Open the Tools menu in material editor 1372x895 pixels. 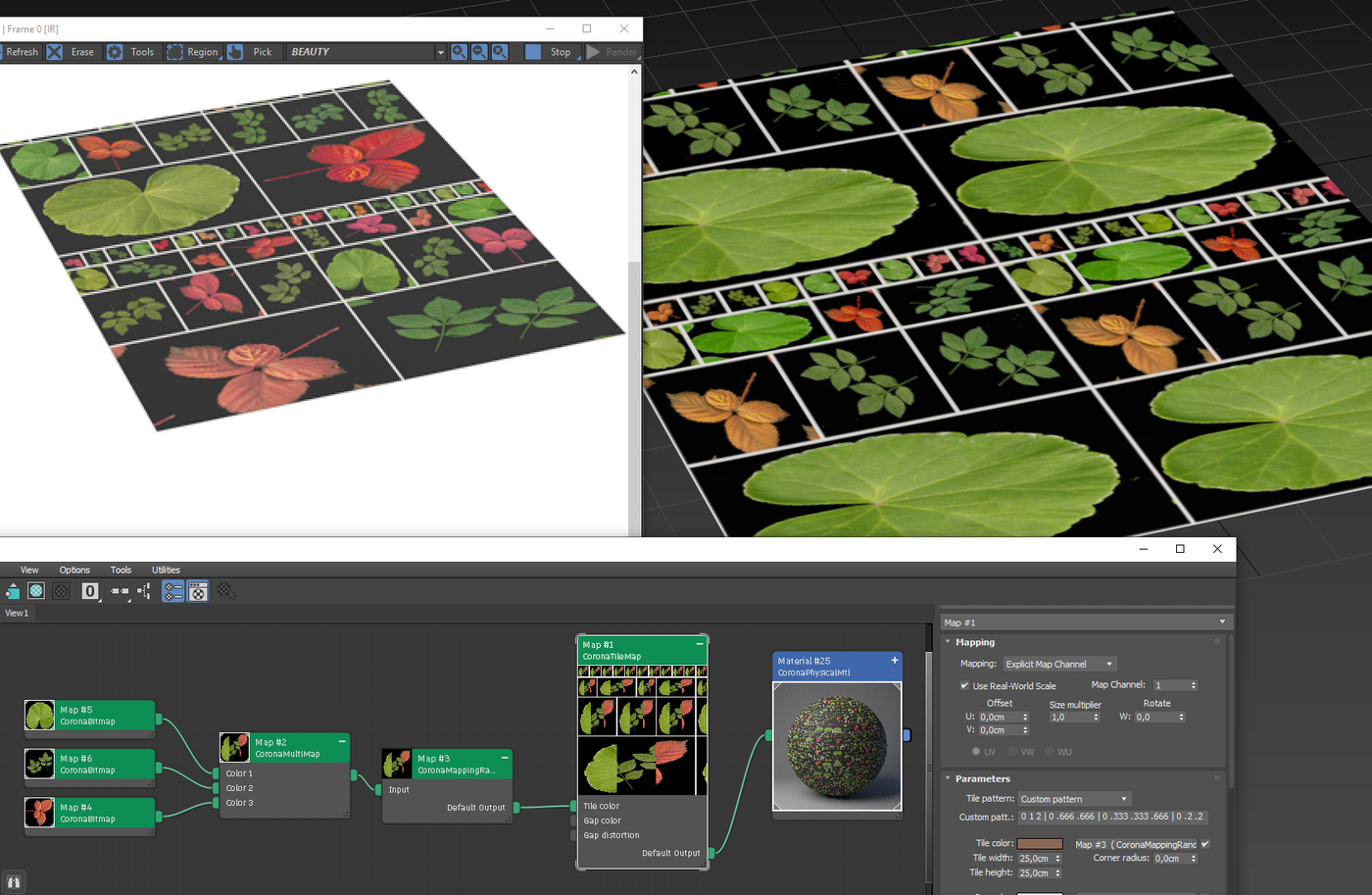click(x=121, y=570)
